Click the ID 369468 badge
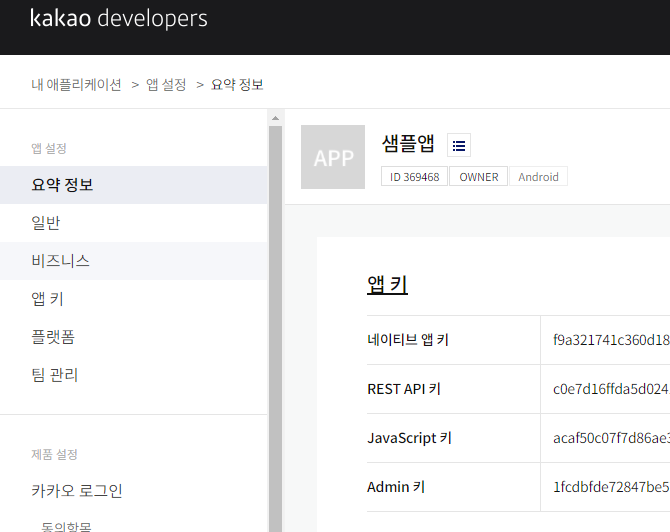This screenshot has height=532, width=670. pos(414,176)
